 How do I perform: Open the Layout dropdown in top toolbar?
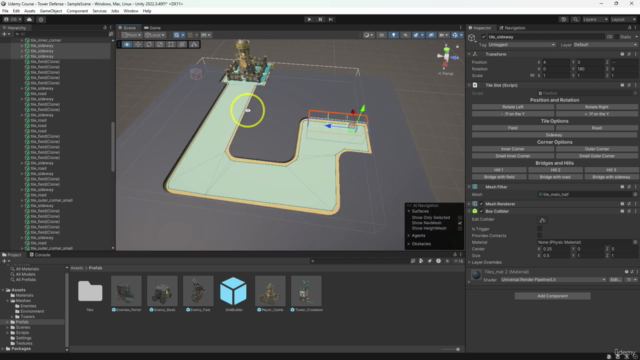coord(623,19)
